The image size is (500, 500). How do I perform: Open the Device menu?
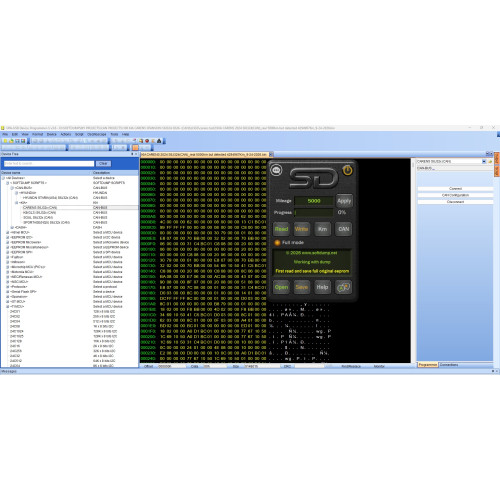click(x=52, y=134)
